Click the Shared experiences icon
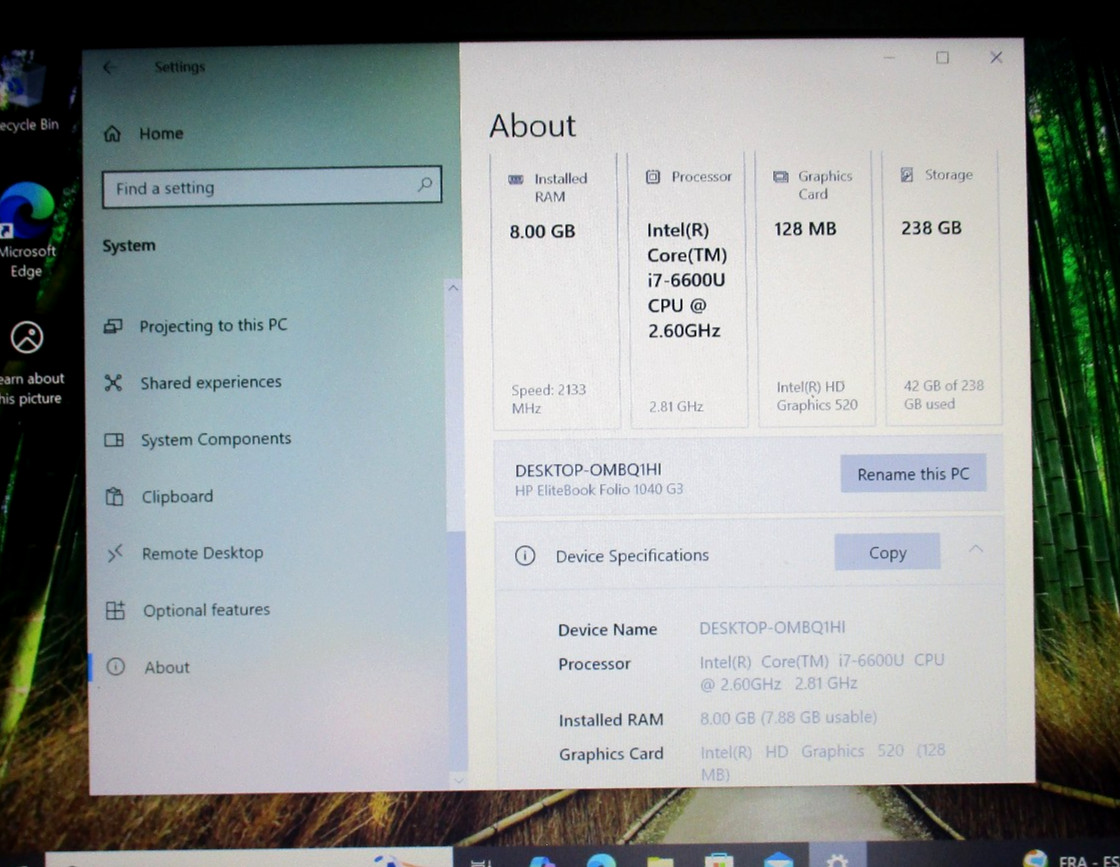This screenshot has height=867, width=1120. [x=113, y=383]
